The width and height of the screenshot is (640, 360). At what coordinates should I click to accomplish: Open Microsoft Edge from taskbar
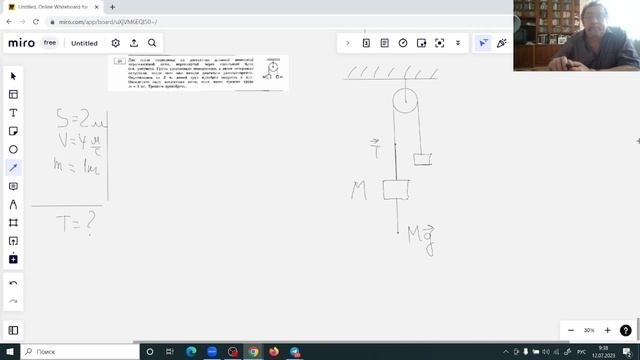pyautogui.click(x=191, y=351)
